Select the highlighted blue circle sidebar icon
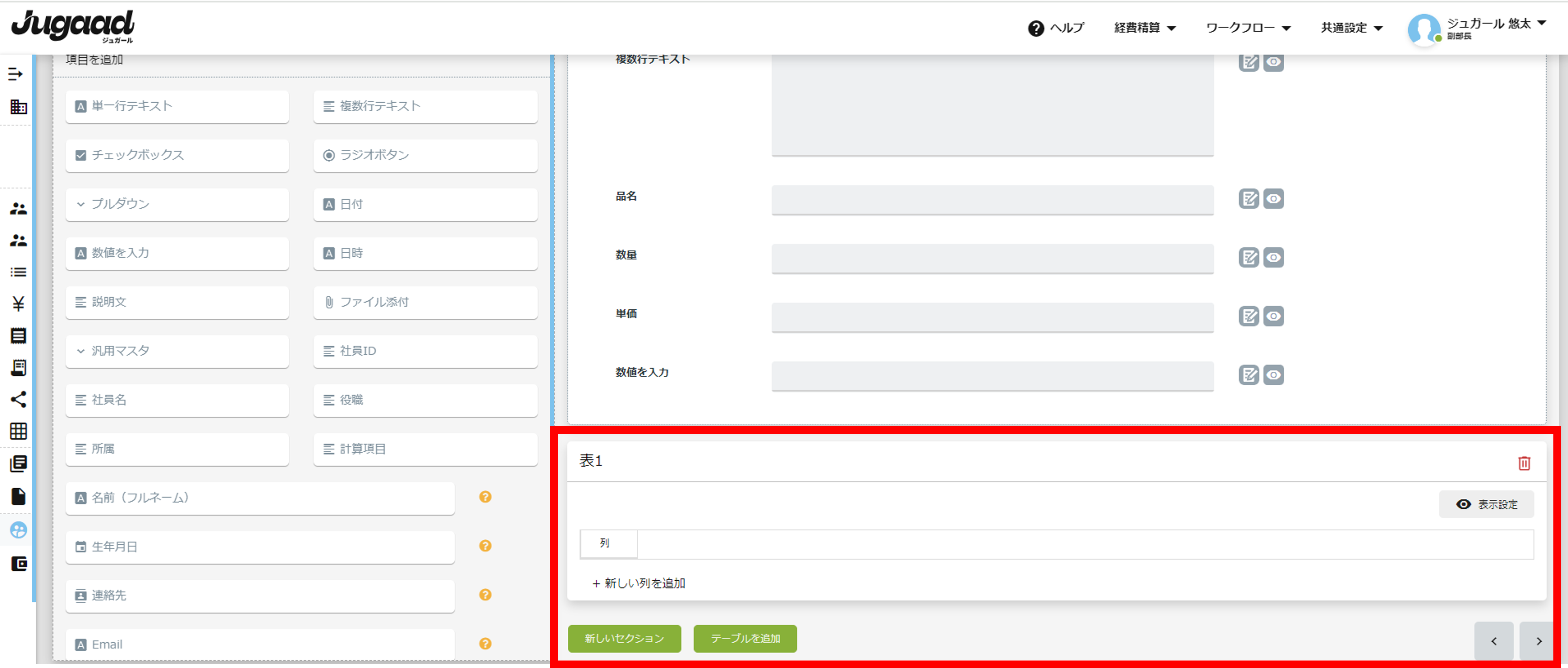The image size is (1568, 668). [x=18, y=530]
